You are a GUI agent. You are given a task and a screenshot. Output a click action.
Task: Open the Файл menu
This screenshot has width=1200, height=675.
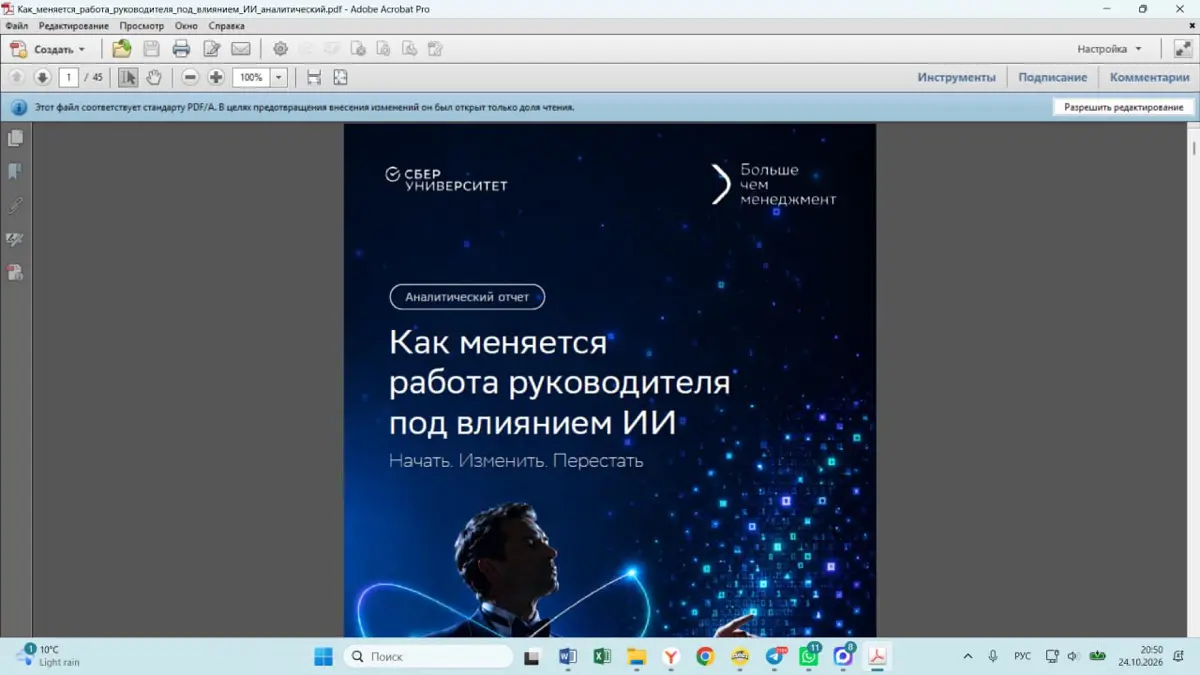[16, 26]
